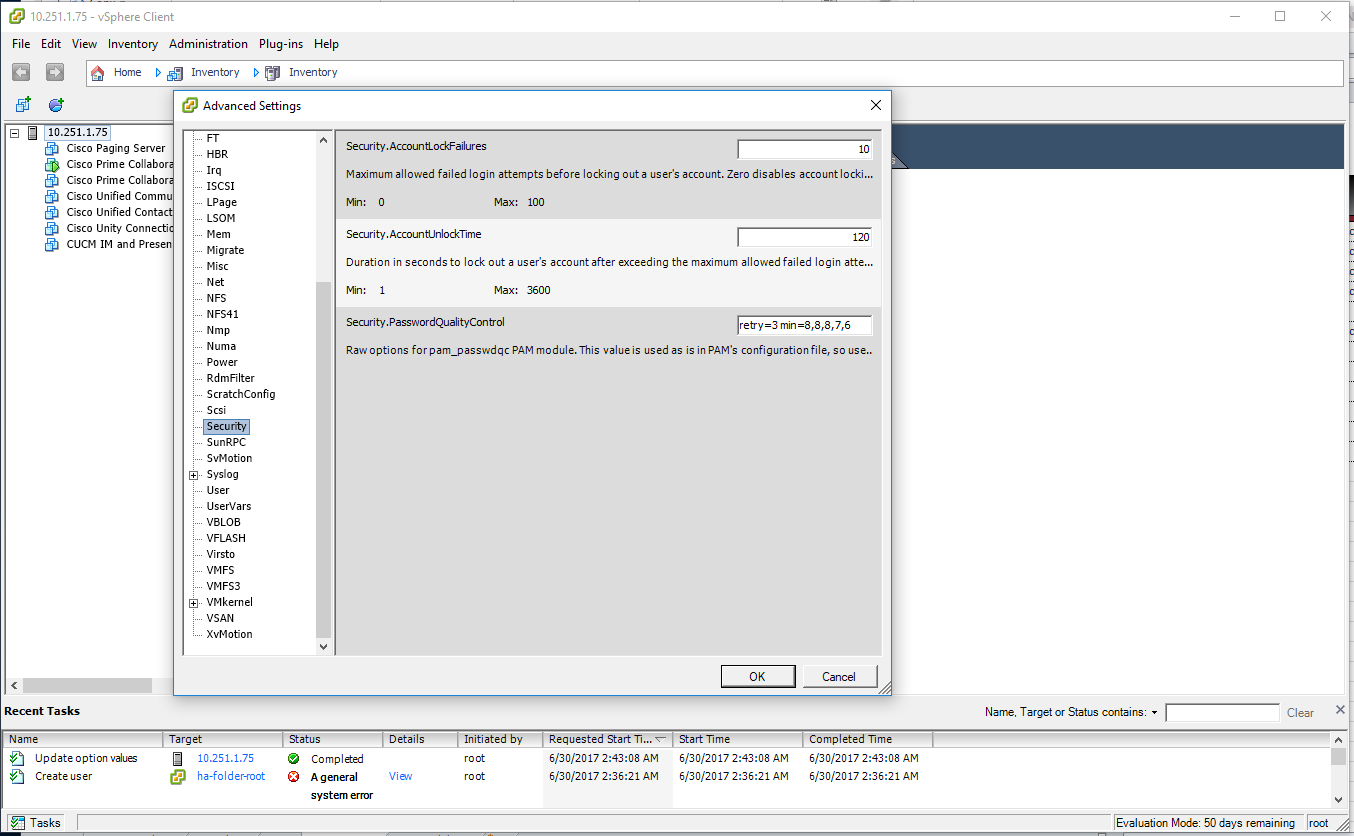Screen dimensions: 1354x836
Task: Collapse the 10.251.1.75 tree node
Action: coord(13,131)
